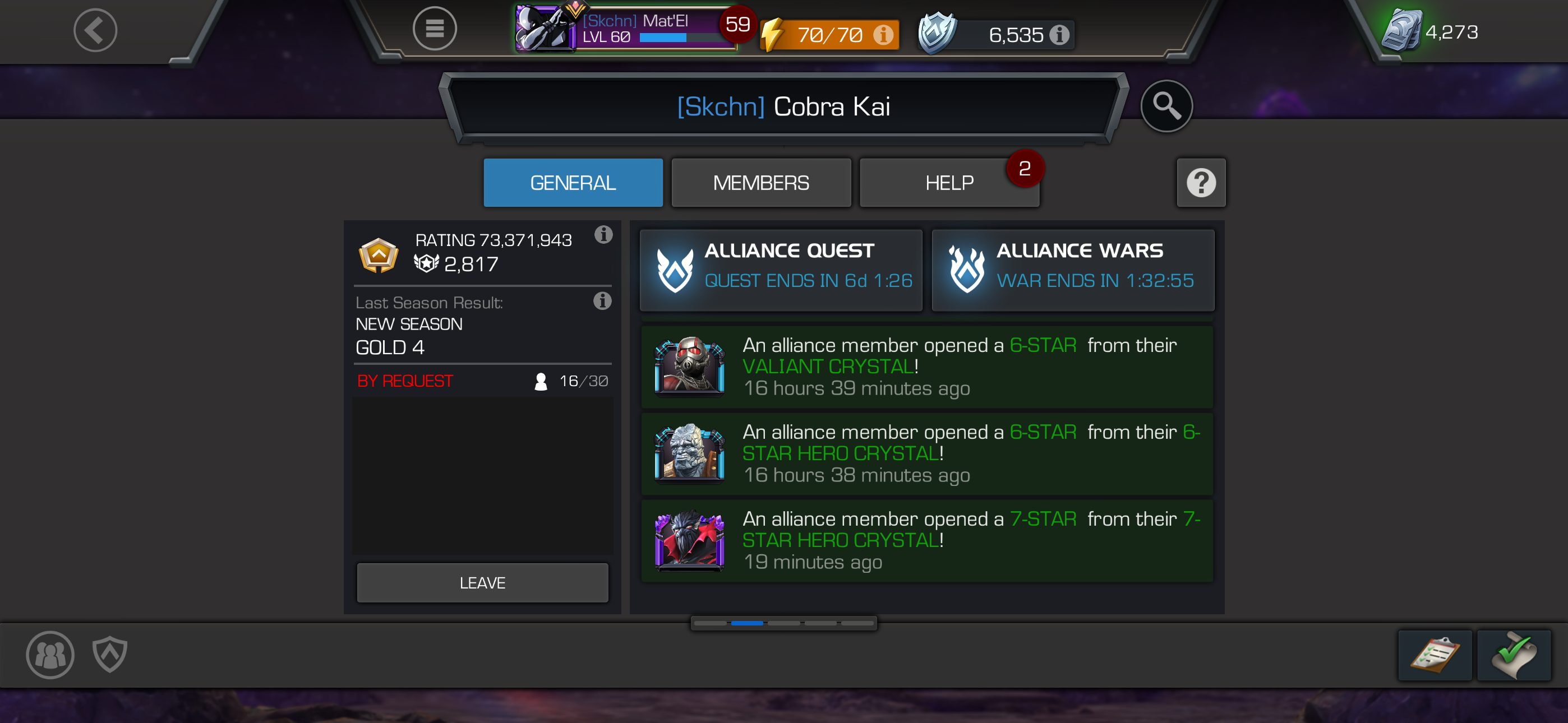Open the Alliance Quest panel

(780, 270)
